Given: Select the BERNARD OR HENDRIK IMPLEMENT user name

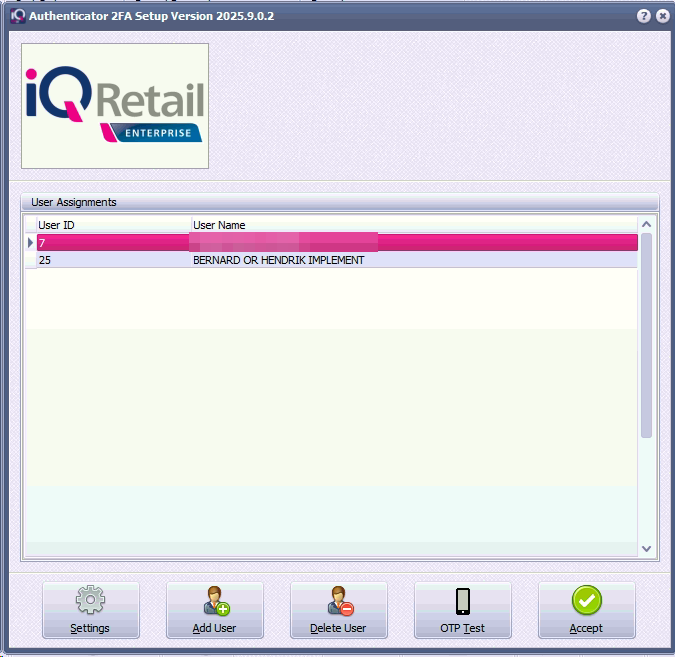Looking at the screenshot, I should coord(278,260).
